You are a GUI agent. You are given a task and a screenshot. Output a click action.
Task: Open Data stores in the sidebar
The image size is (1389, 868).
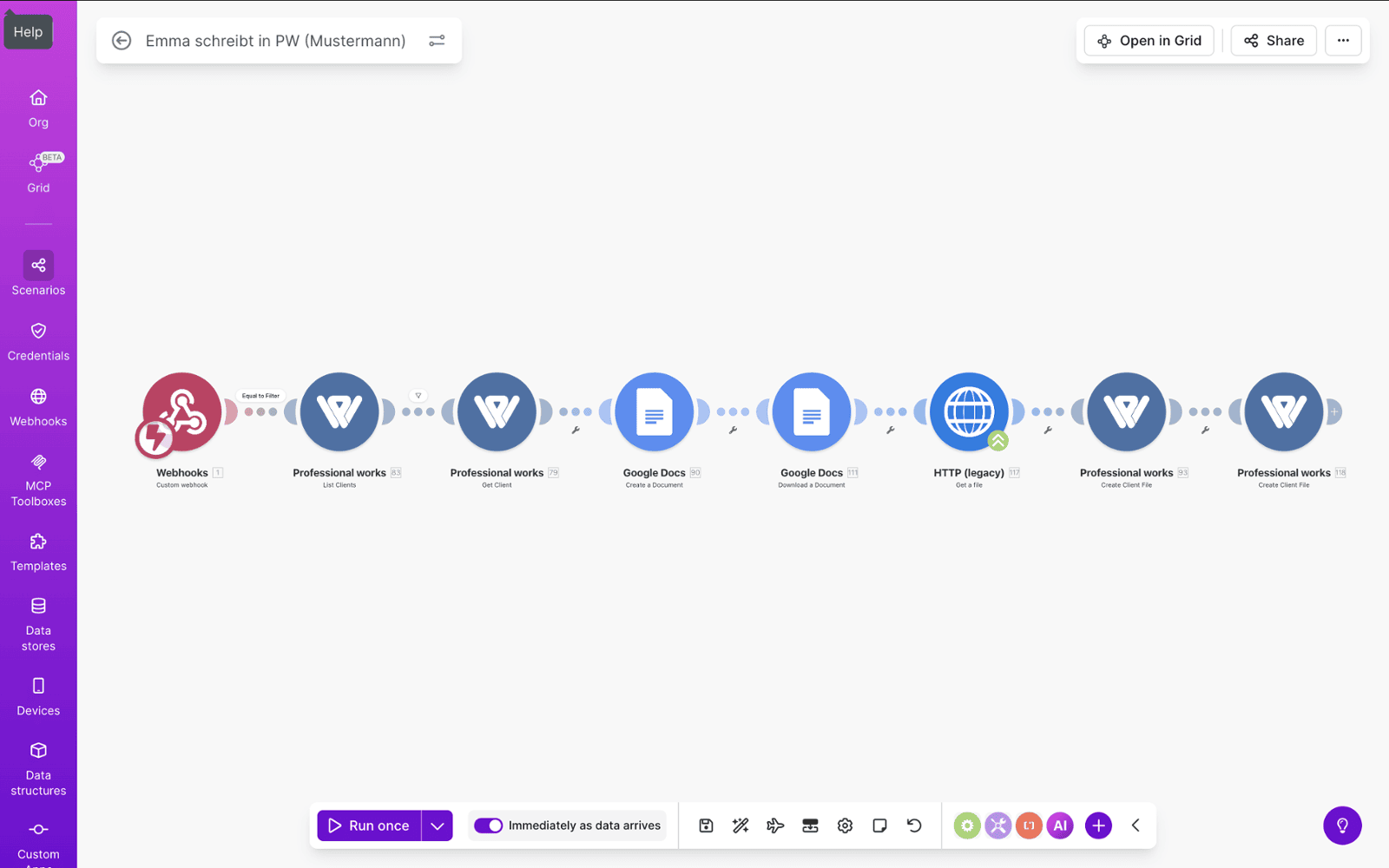coord(38,623)
